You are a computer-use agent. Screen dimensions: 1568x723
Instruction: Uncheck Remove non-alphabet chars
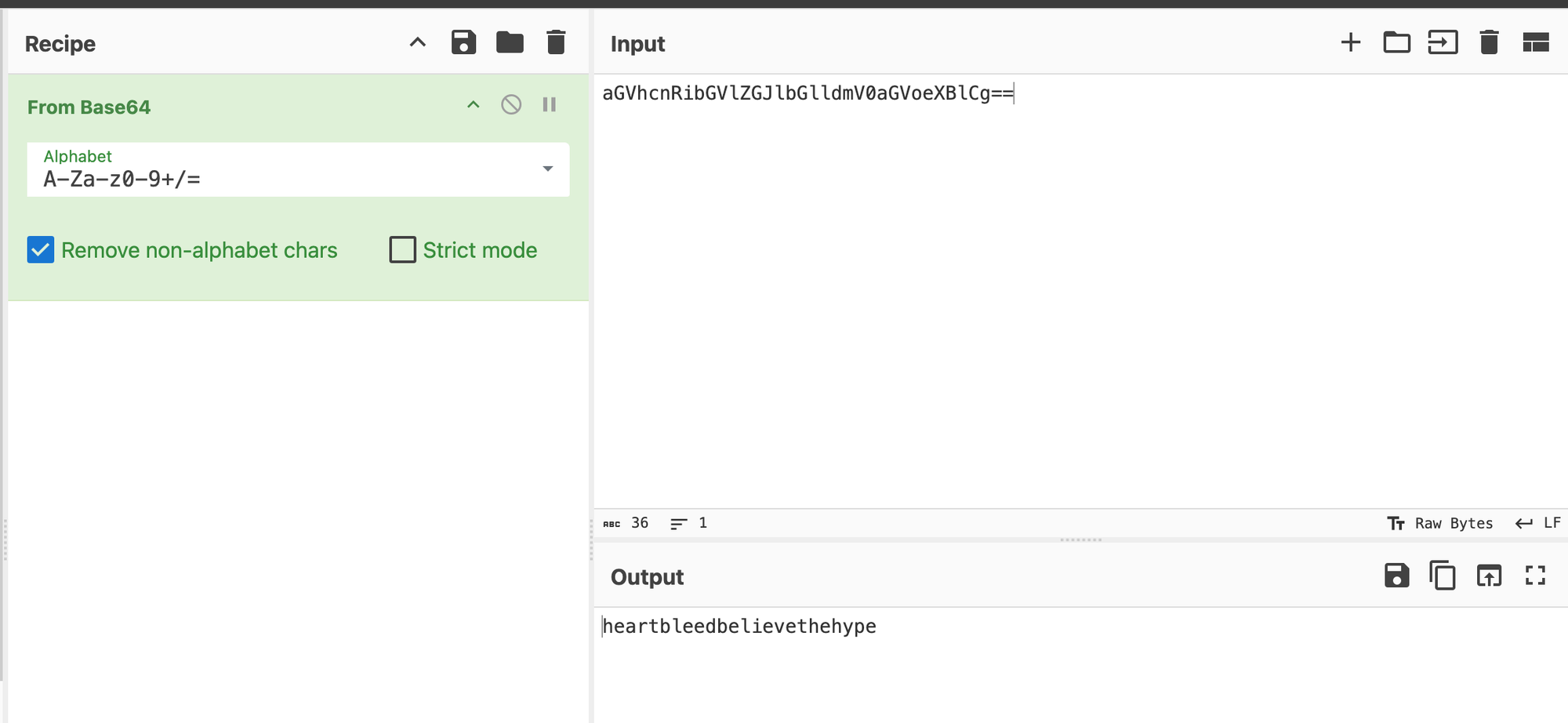[x=41, y=250]
